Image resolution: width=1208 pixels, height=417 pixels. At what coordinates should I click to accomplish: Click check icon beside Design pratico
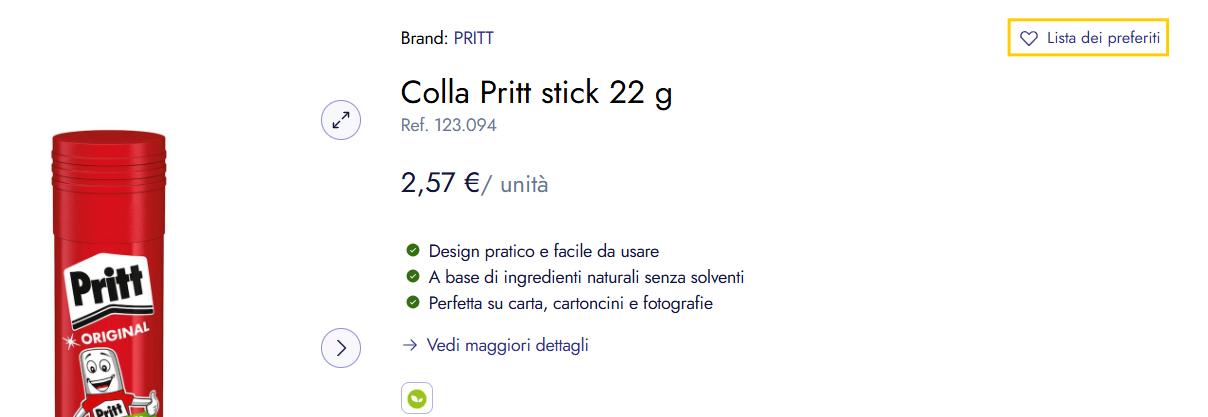412,250
